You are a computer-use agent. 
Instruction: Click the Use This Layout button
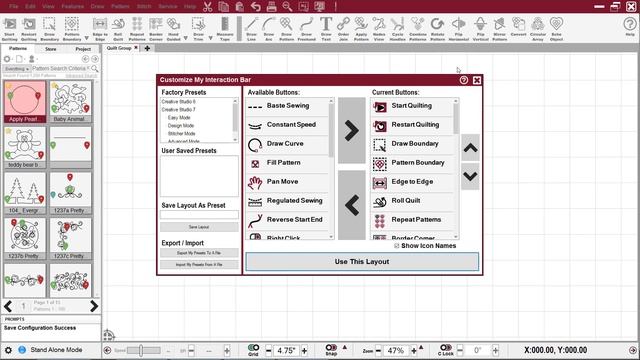(x=362, y=262)
